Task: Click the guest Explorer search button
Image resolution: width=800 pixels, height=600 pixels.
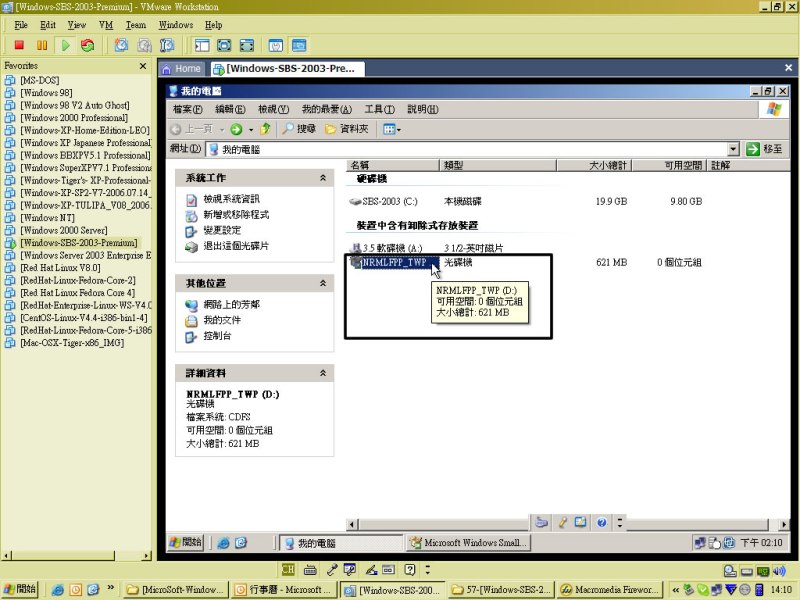Action: tap(299, 129)
